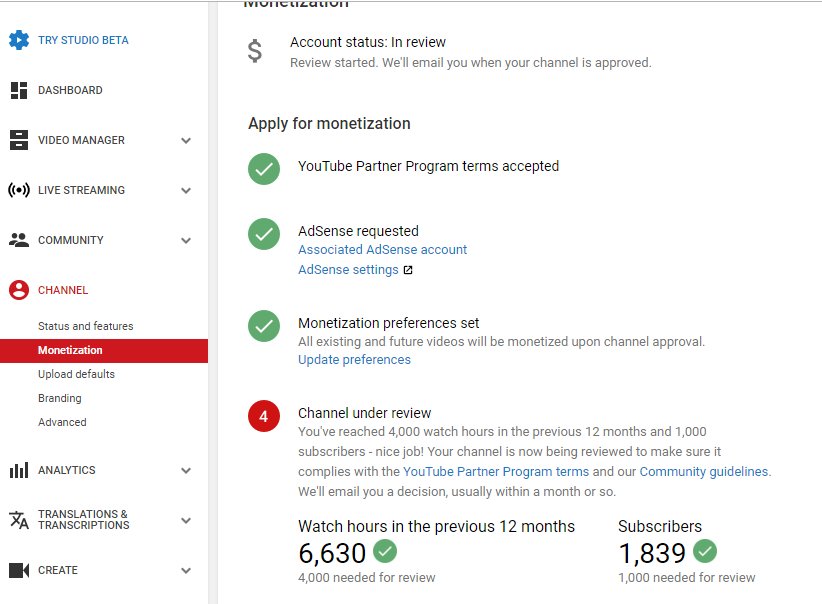Click the checkmark next to 6,630 watch hours

[385, 551]
